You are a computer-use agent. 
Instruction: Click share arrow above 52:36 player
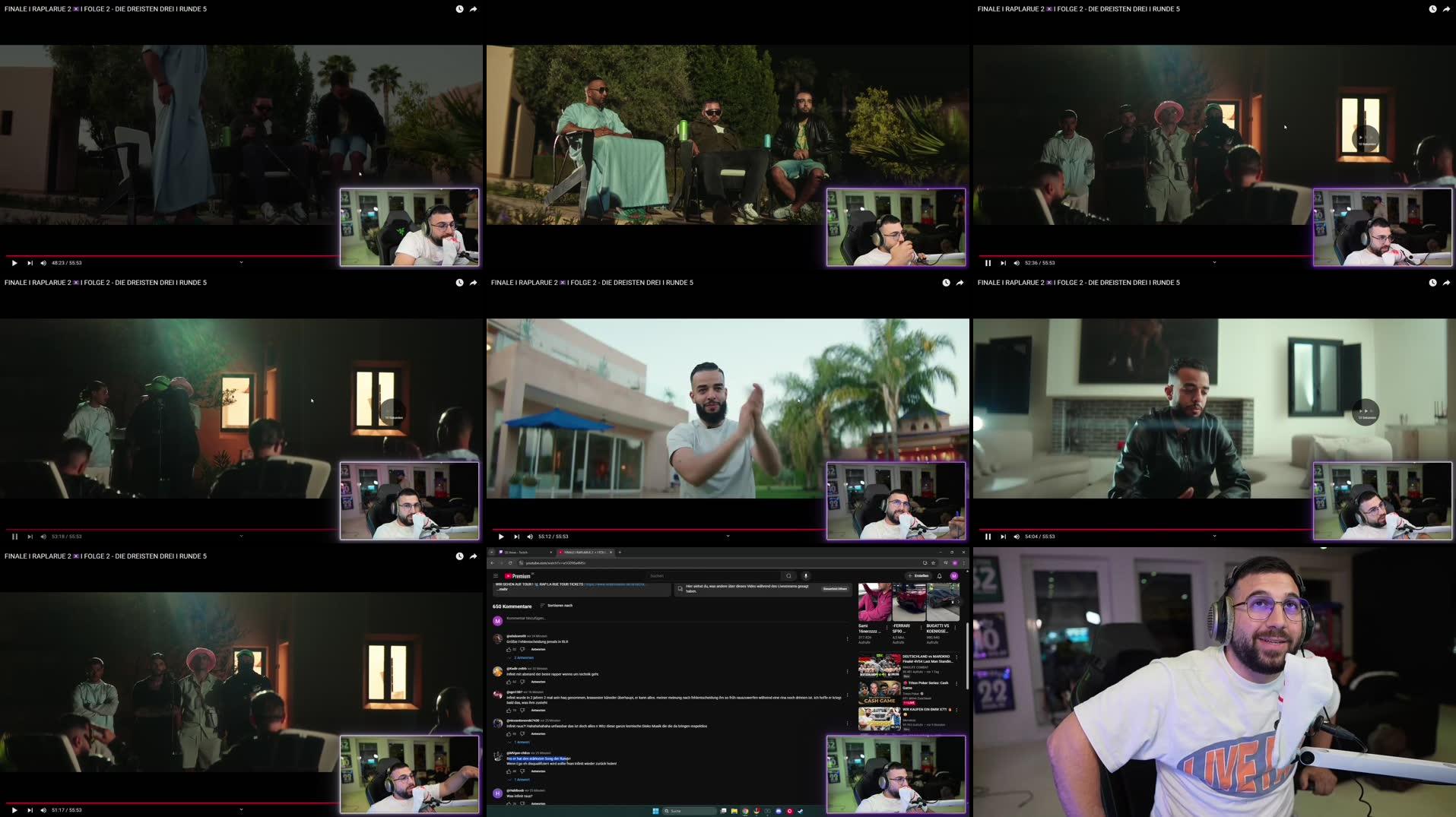(1446, 9)
